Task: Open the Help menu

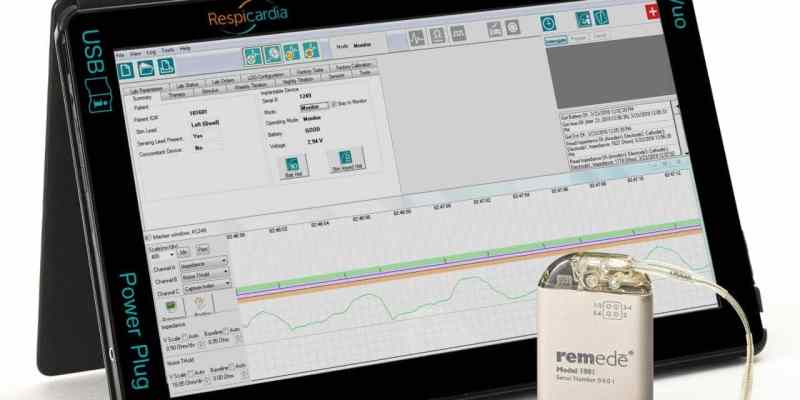Action: [x=185, y=49]
